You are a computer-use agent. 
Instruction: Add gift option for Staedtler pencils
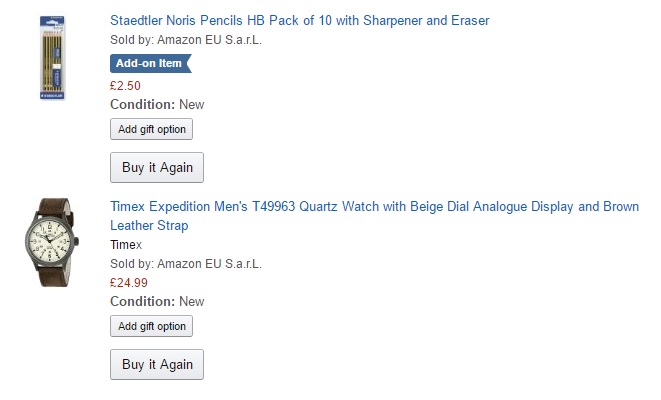click(x=151, y=129)
